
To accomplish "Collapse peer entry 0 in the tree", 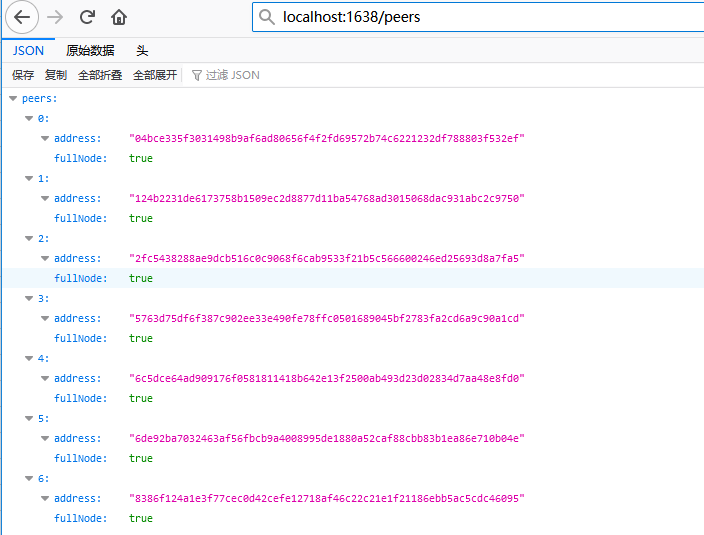I will [x=29, y=118].
